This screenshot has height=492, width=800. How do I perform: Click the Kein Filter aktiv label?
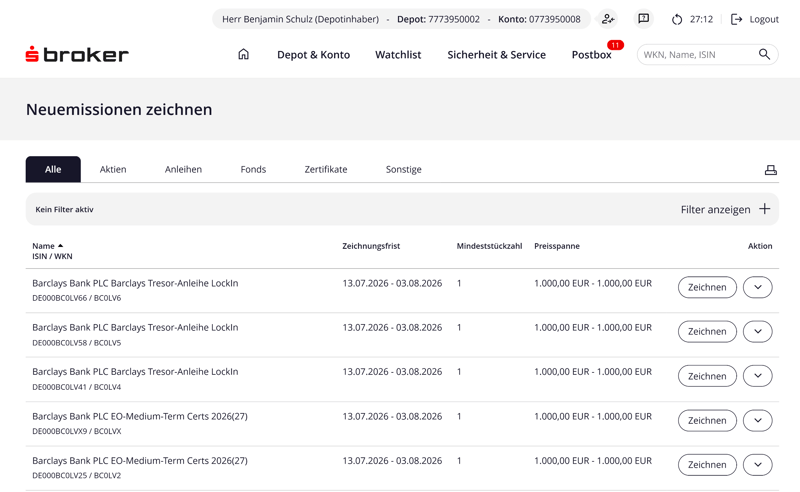point(64,209)
